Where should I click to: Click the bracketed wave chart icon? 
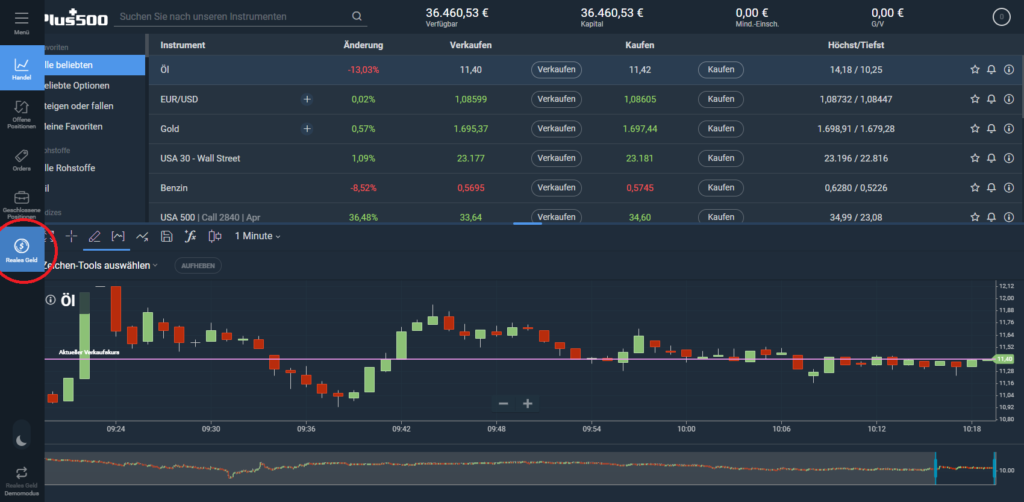tap(118, 236)
